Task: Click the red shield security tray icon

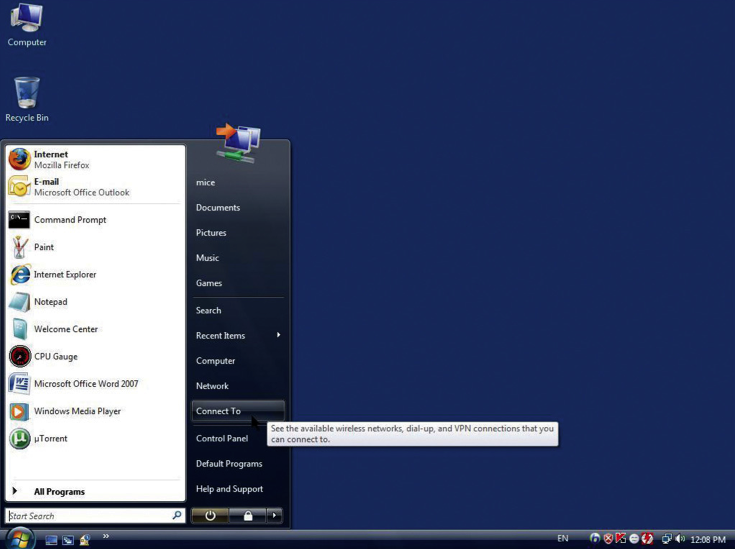Action: 608,539
